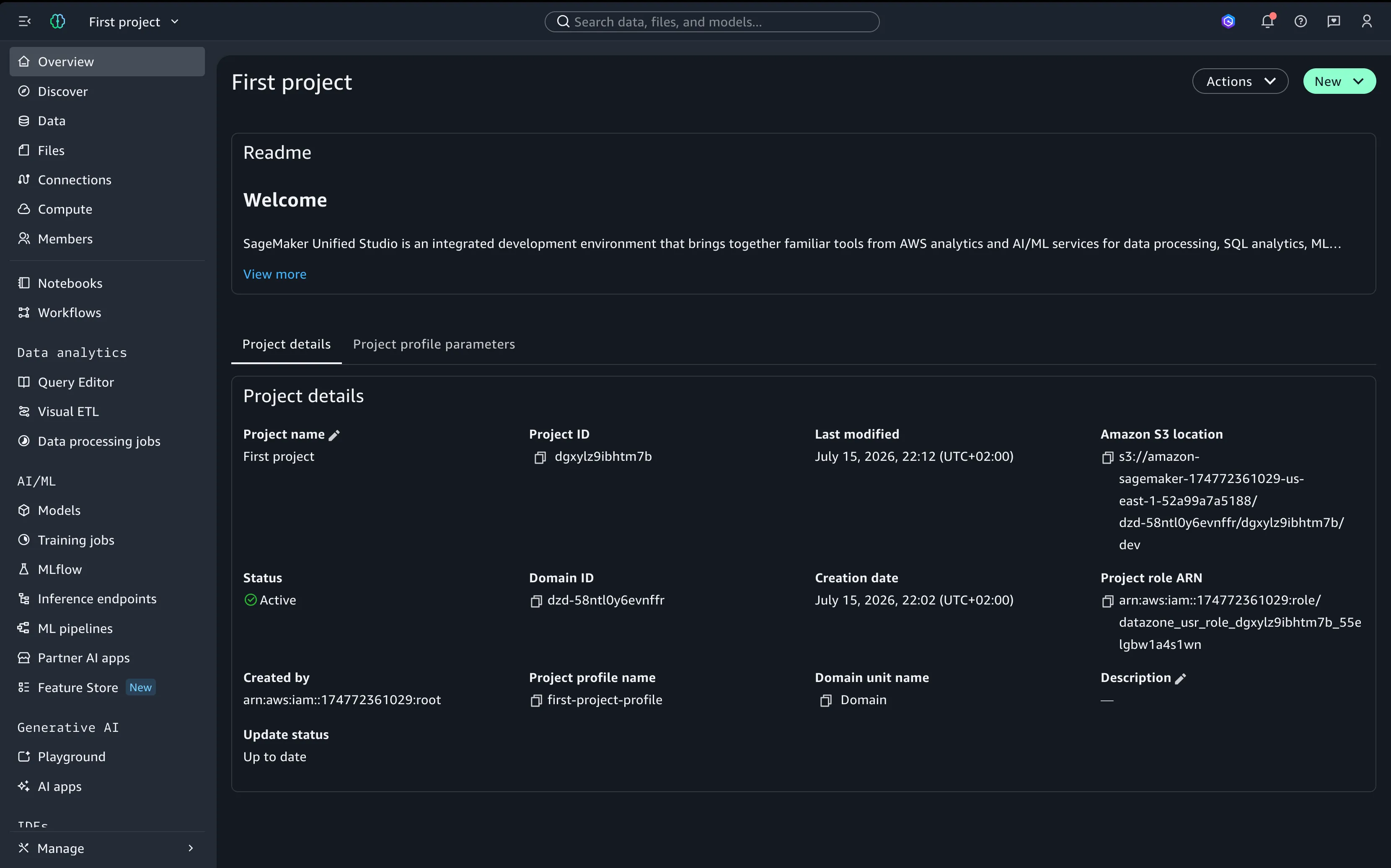The width and height of the screenshot is (1391, 868).
Task: Click the SageMaker brain logo icon
Action: coord(57,22)
